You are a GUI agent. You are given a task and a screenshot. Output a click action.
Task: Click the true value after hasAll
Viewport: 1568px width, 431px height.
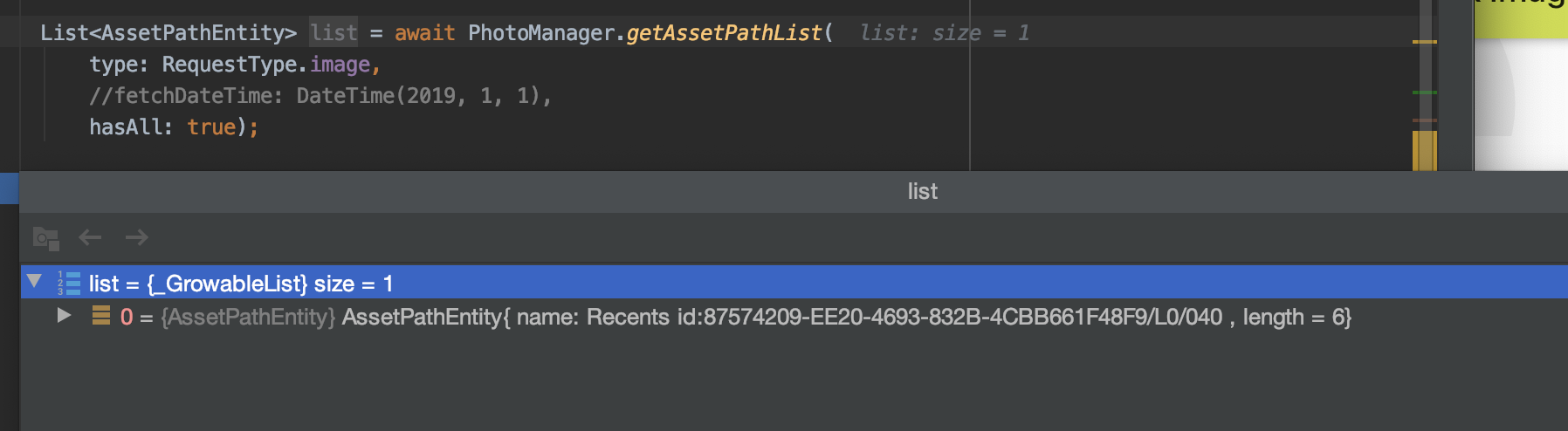(211, 127)
